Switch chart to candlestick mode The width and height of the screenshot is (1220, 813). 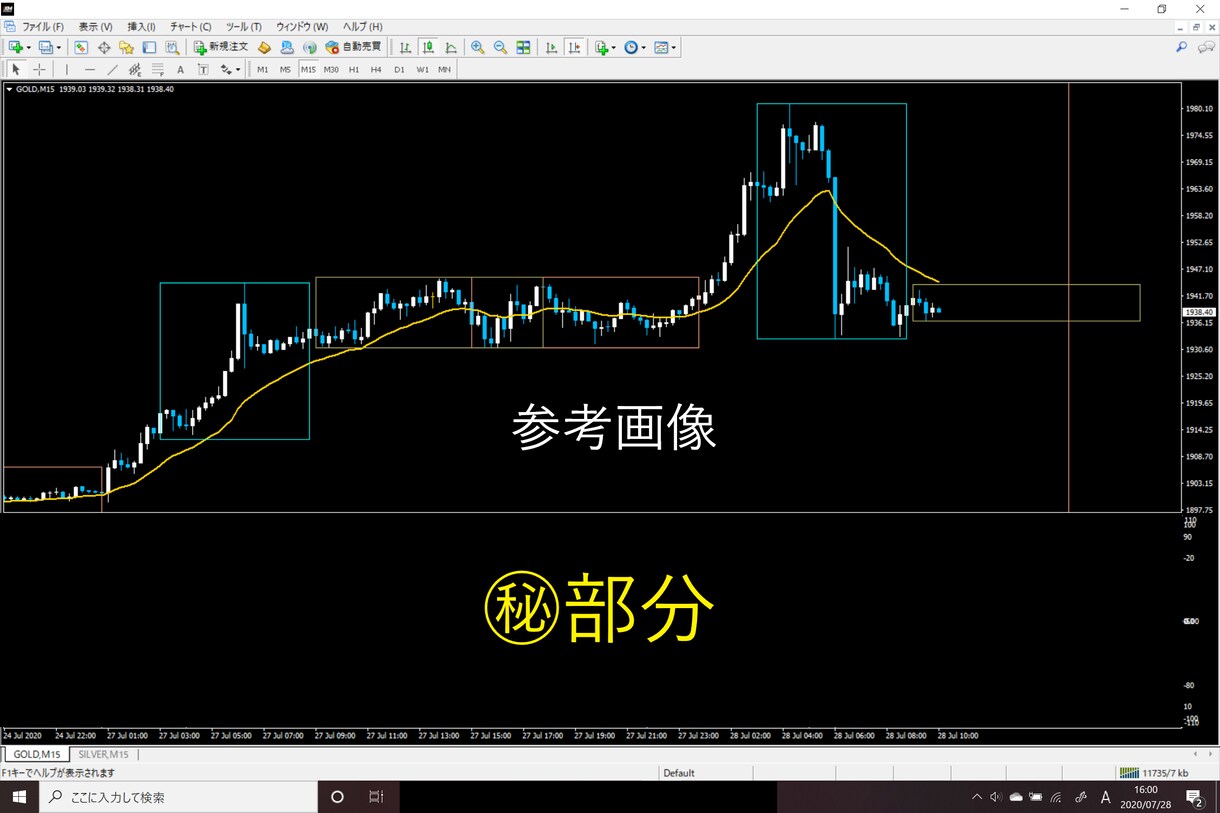(428, 47)
